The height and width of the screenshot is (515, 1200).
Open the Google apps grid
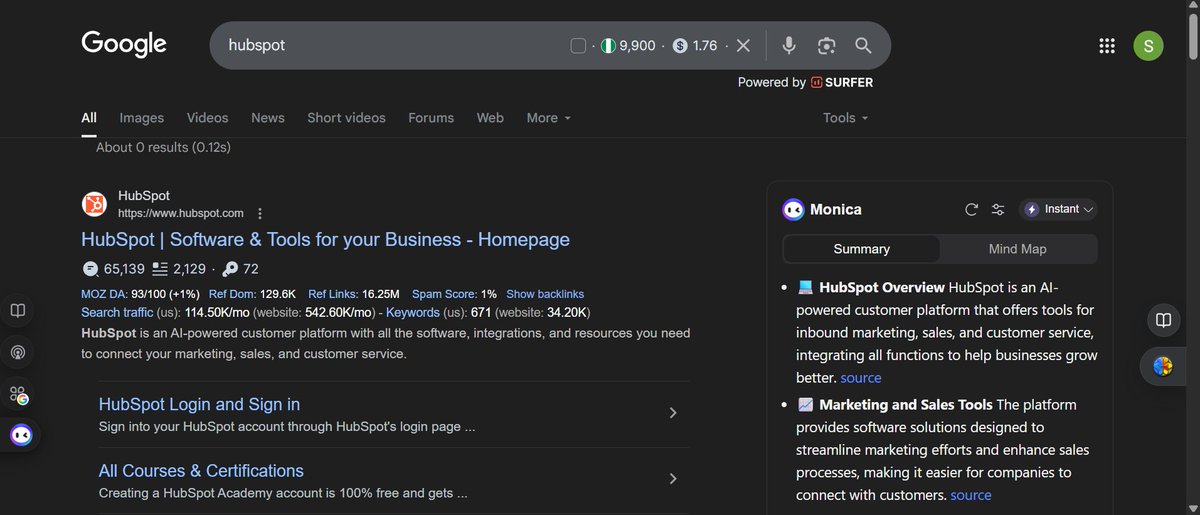pos(1107,45)
